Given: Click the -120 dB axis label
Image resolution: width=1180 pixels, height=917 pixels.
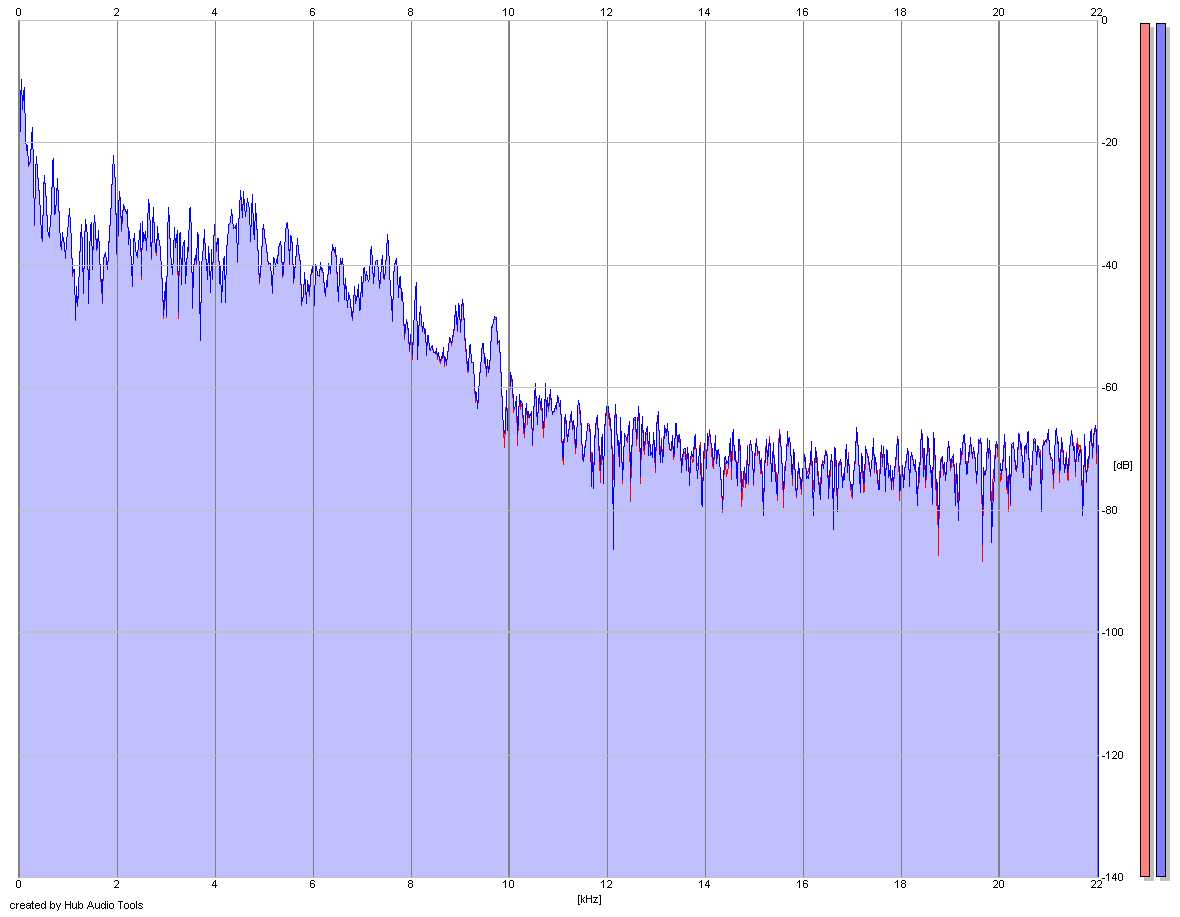Looking at the screenshot, I should (1112, 755).
